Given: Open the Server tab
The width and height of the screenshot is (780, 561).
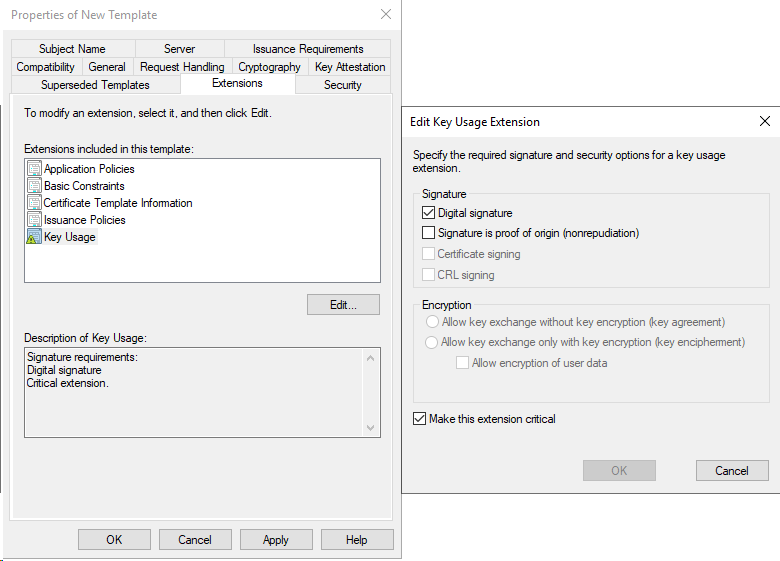Looking at the screenshot, I should (x=180, y=49).
